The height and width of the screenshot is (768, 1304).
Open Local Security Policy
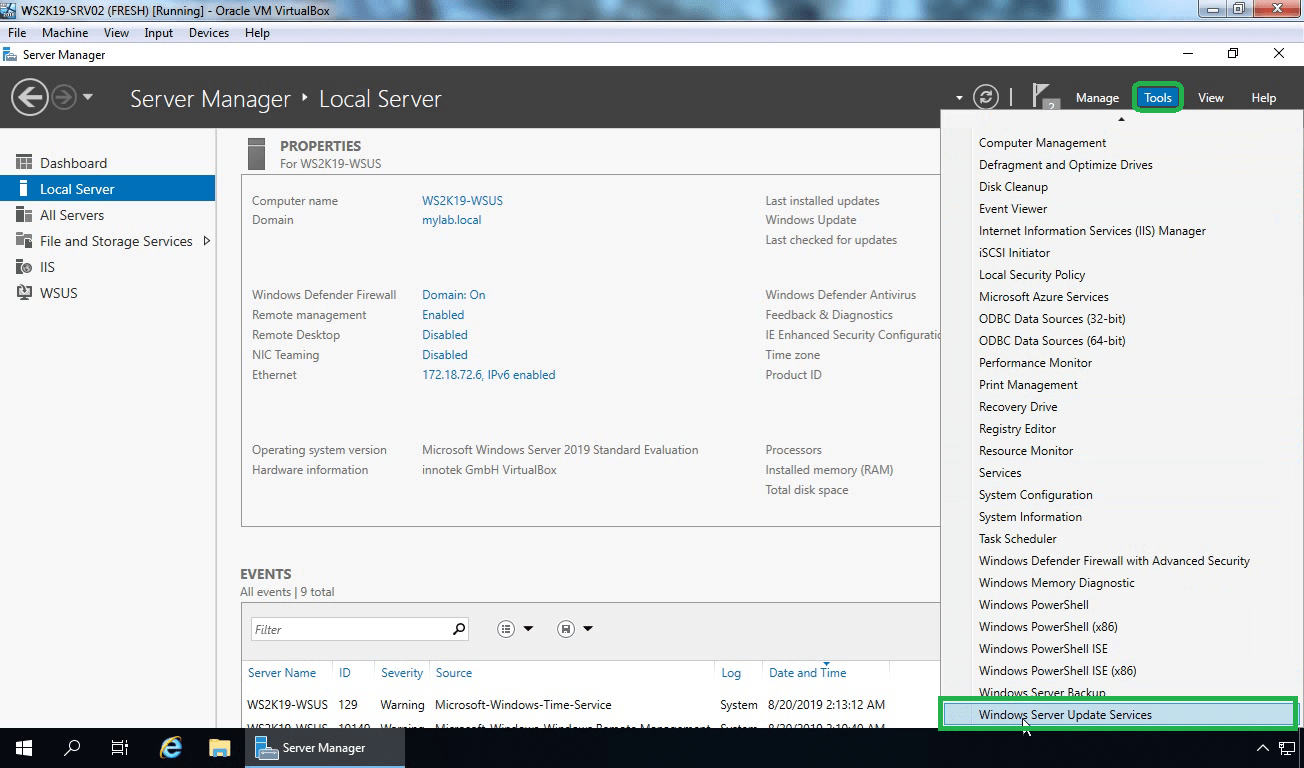(x=1032, y=275)
